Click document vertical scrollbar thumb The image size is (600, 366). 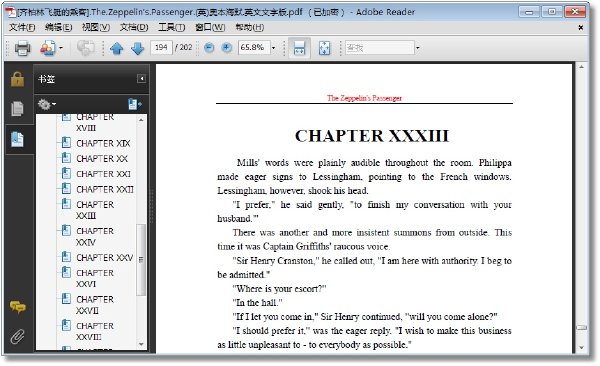coord(582,327)
